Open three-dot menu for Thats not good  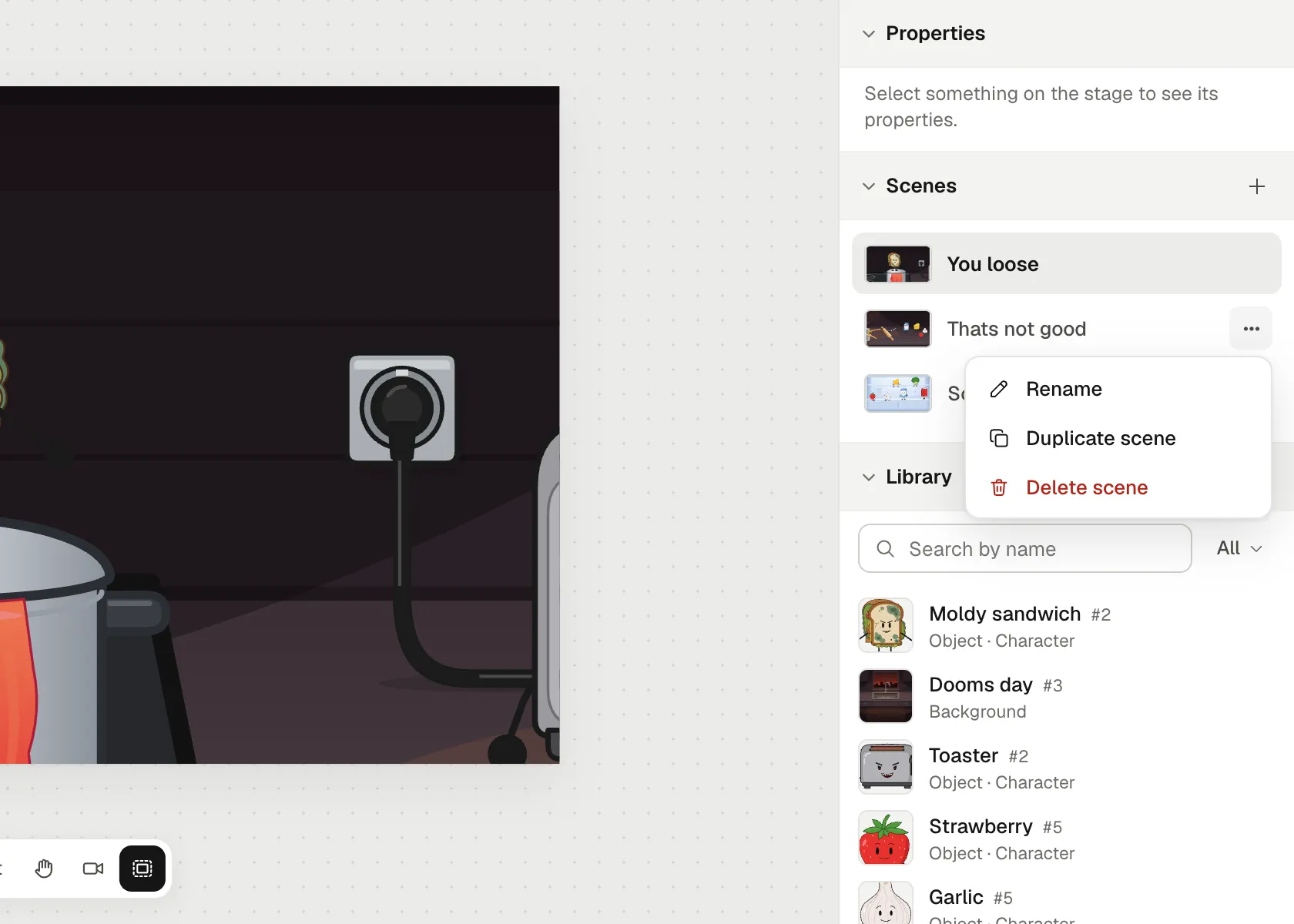[x=1251, y=329]
